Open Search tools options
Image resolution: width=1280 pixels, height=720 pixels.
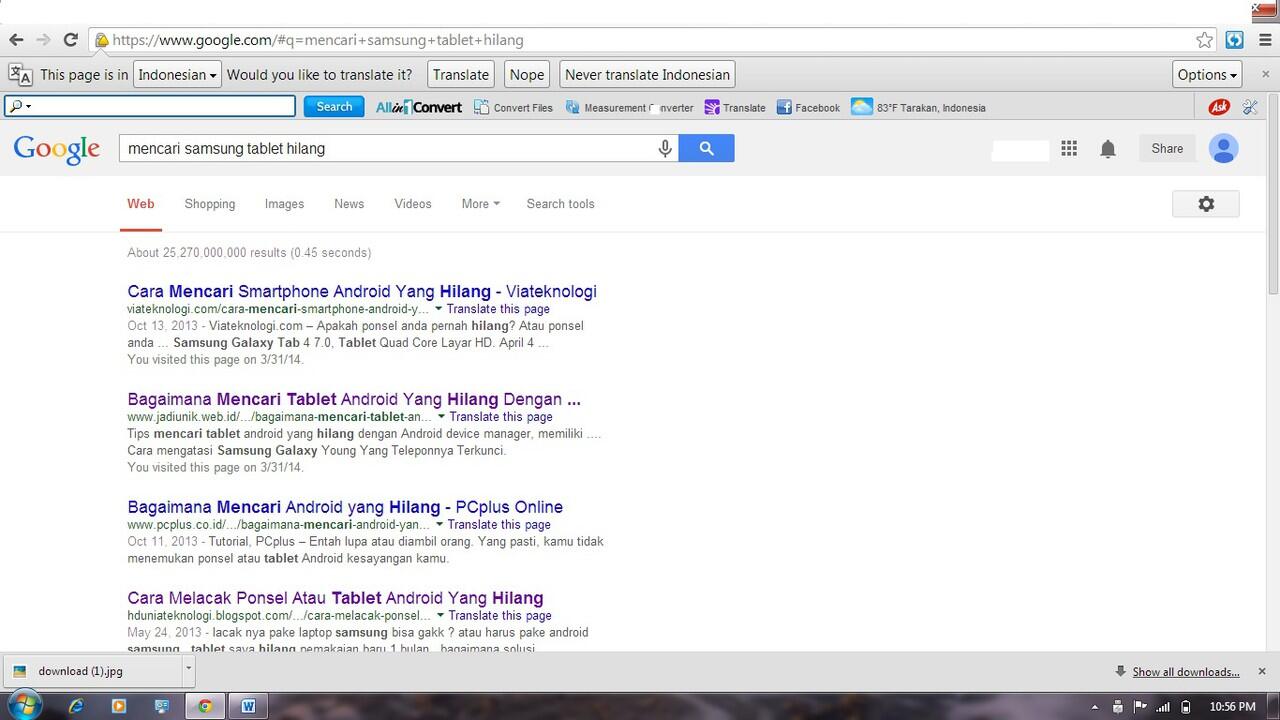click(x=560, y=203)
